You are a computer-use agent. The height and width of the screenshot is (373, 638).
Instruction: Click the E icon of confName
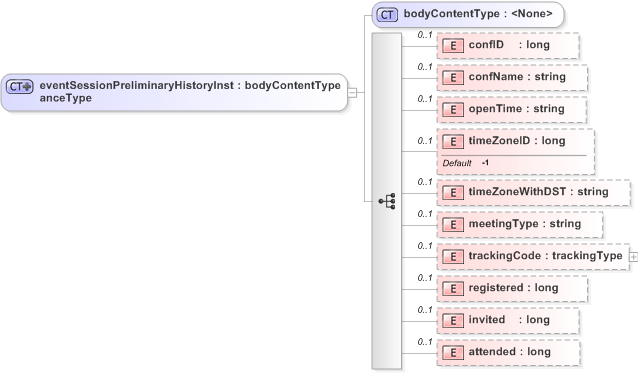tap(452, 77)
